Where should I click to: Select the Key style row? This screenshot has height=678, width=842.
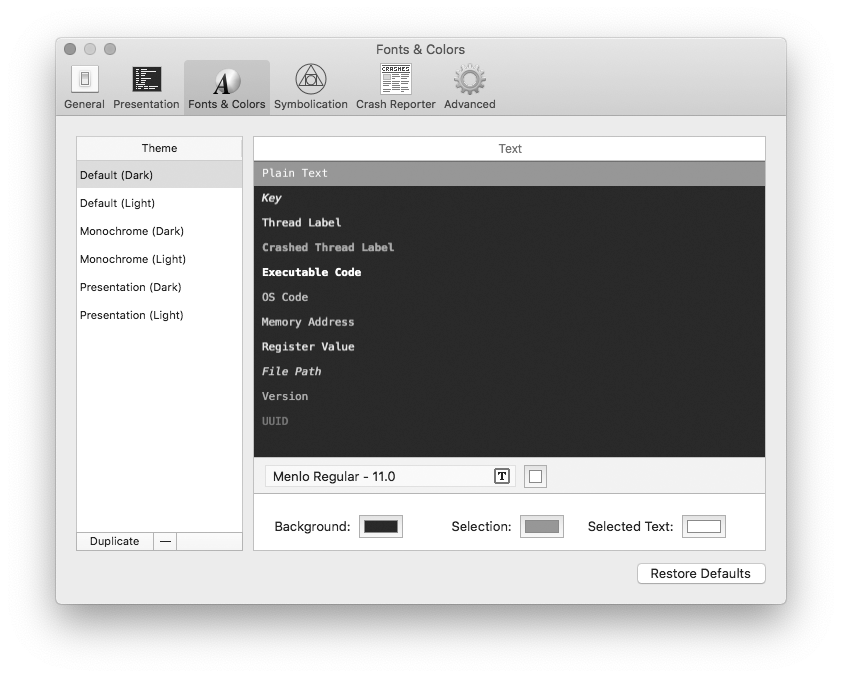pos(509,198)
